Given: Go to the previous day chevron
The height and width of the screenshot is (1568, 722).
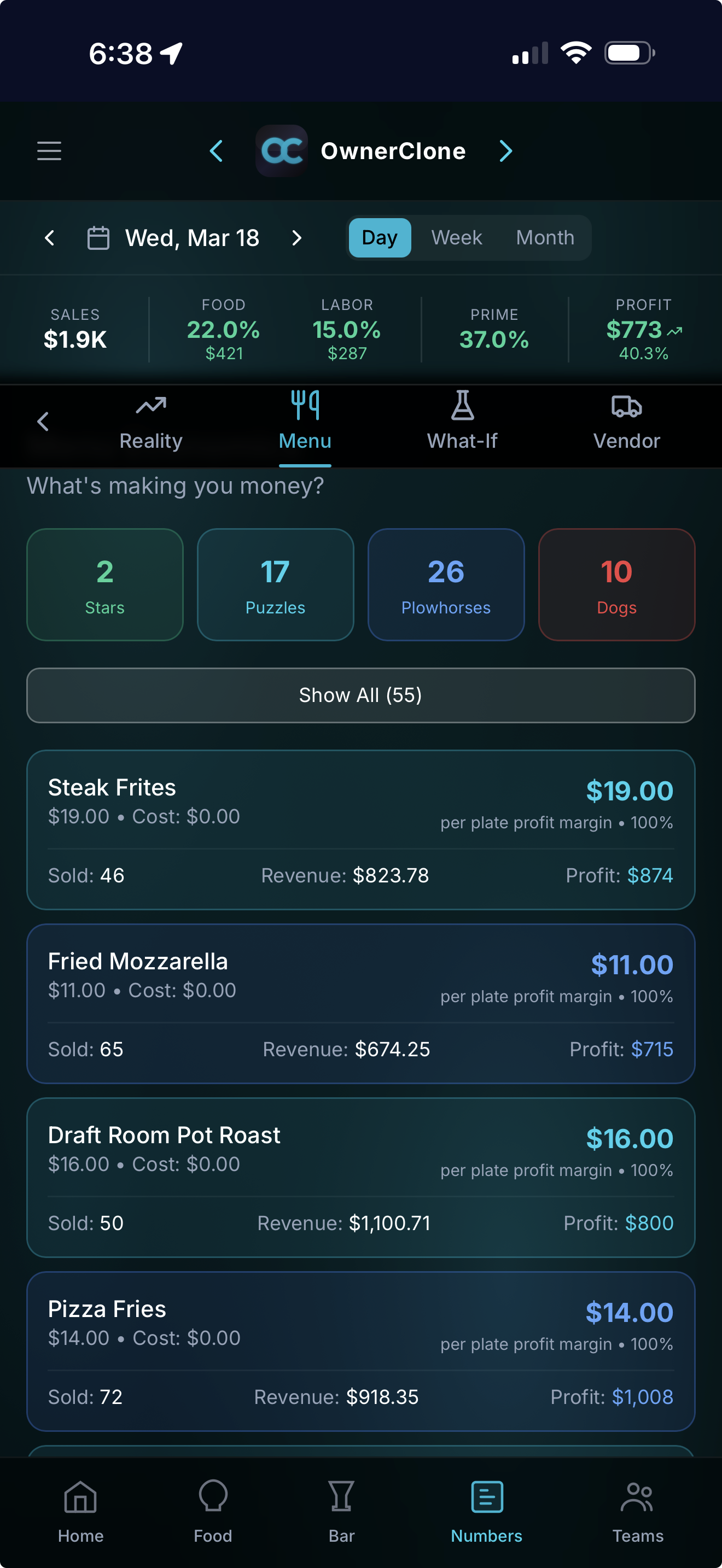Looking at the screenshot, I should (50, 237).
